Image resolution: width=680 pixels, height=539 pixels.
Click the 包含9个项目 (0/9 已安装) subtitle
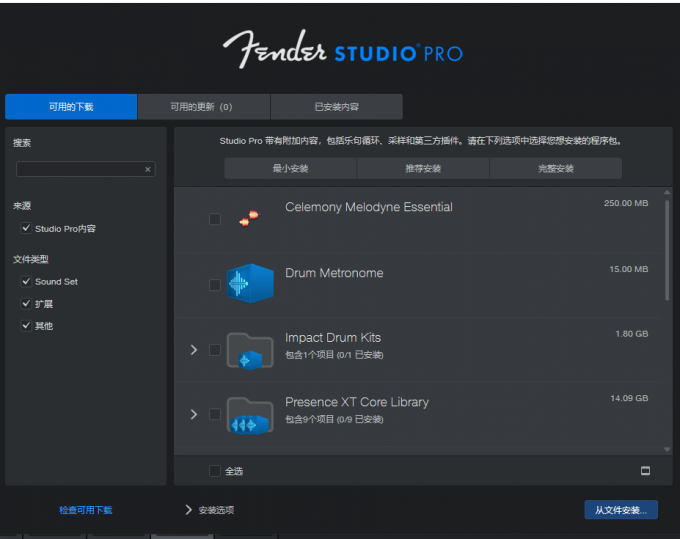[x=334, y=419]
